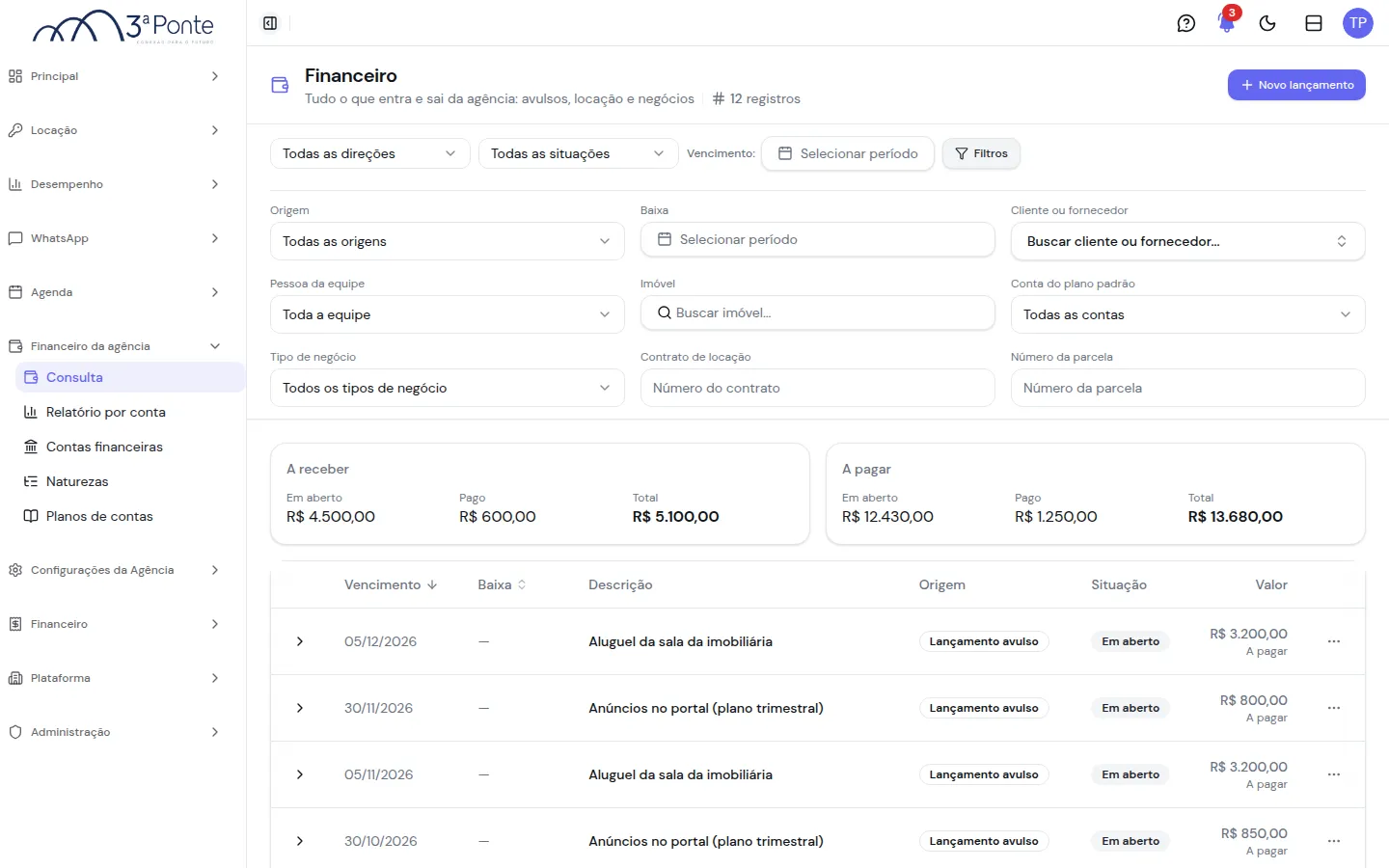This screenshot has width=1389, height=868.
Task: Open Buscar cliente ou fornecedor combobox
Action: [1188, 241]
